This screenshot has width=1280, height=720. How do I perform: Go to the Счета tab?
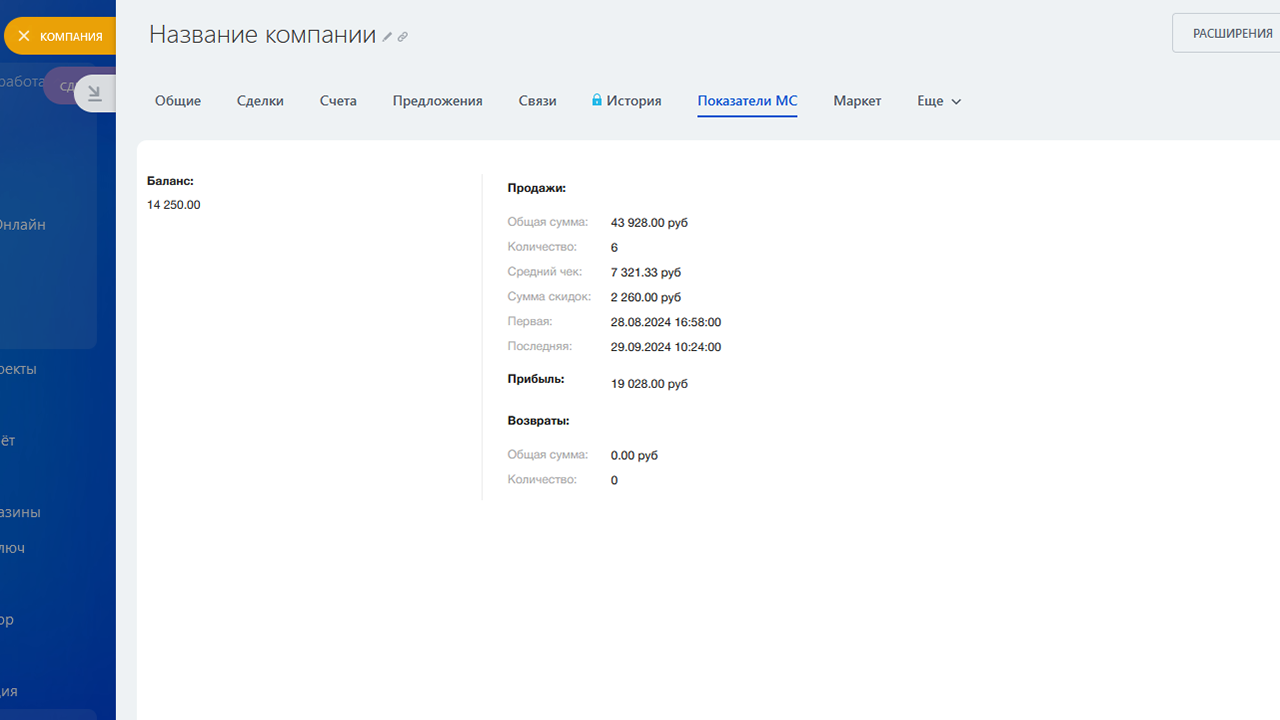(338, 101)
